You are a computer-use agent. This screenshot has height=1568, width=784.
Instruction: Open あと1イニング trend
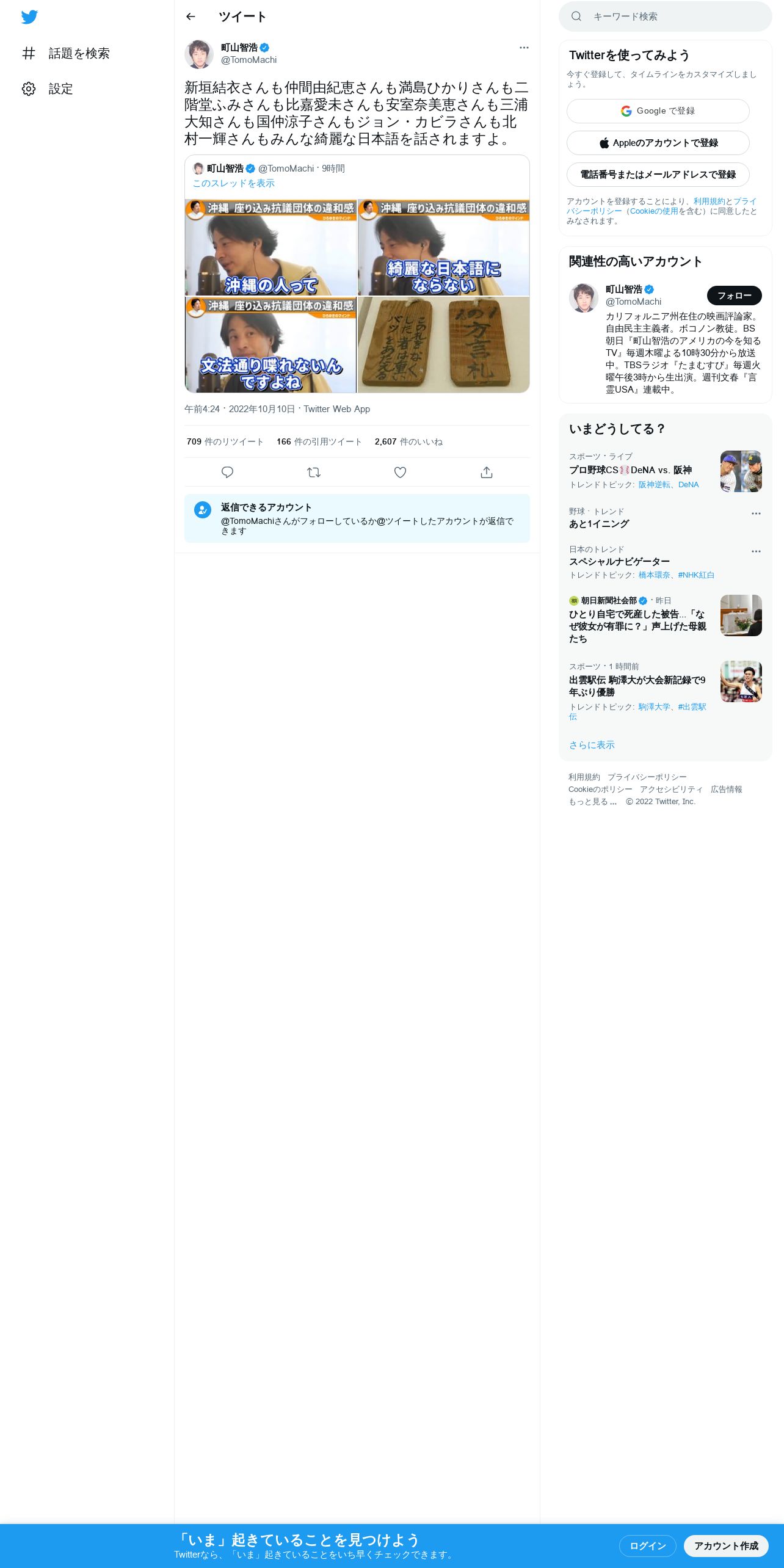pyautogui.click(x=599, y=524)
